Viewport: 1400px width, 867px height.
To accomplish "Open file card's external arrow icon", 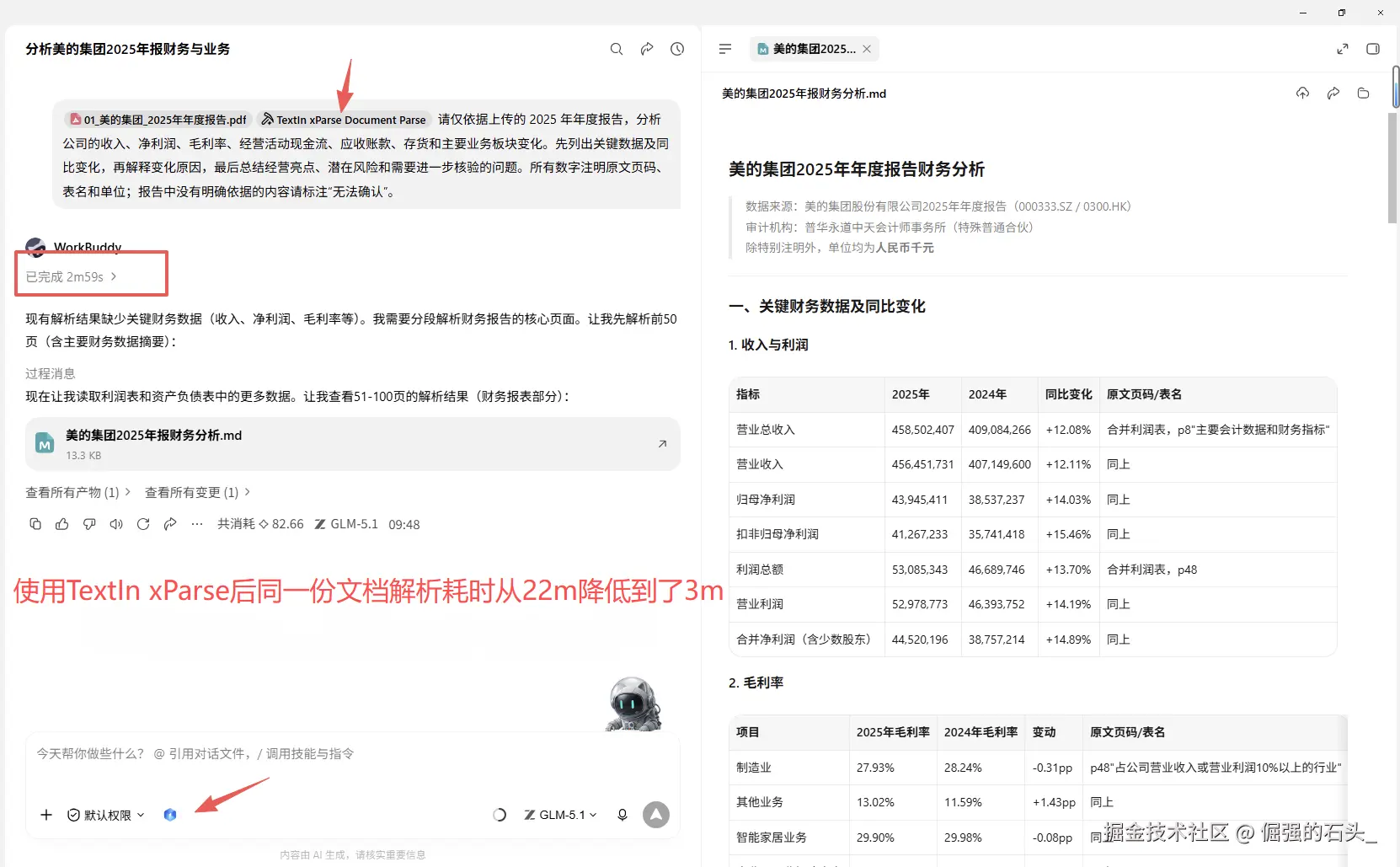I will click(662, 444).
